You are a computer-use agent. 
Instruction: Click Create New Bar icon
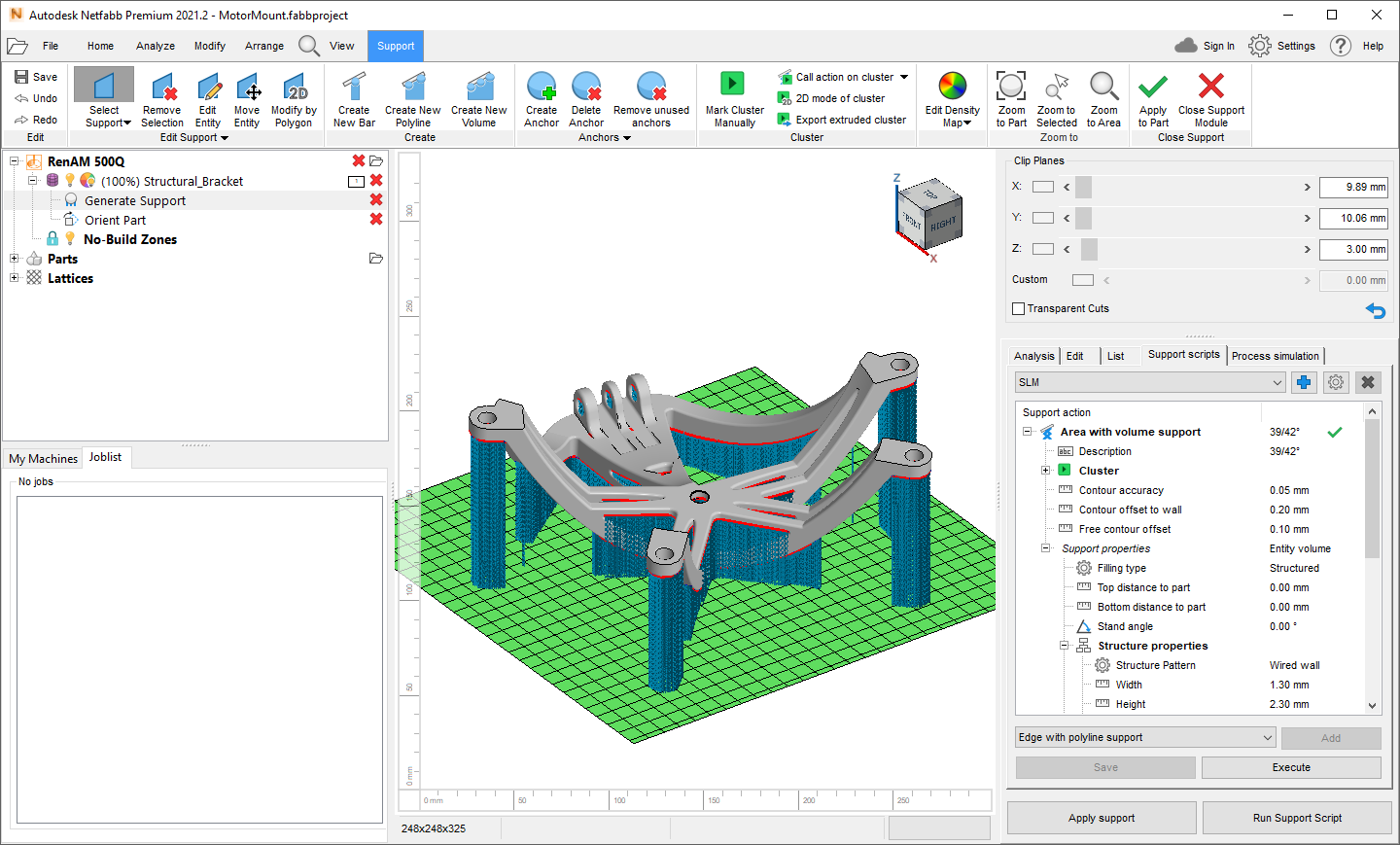[354, 87]
